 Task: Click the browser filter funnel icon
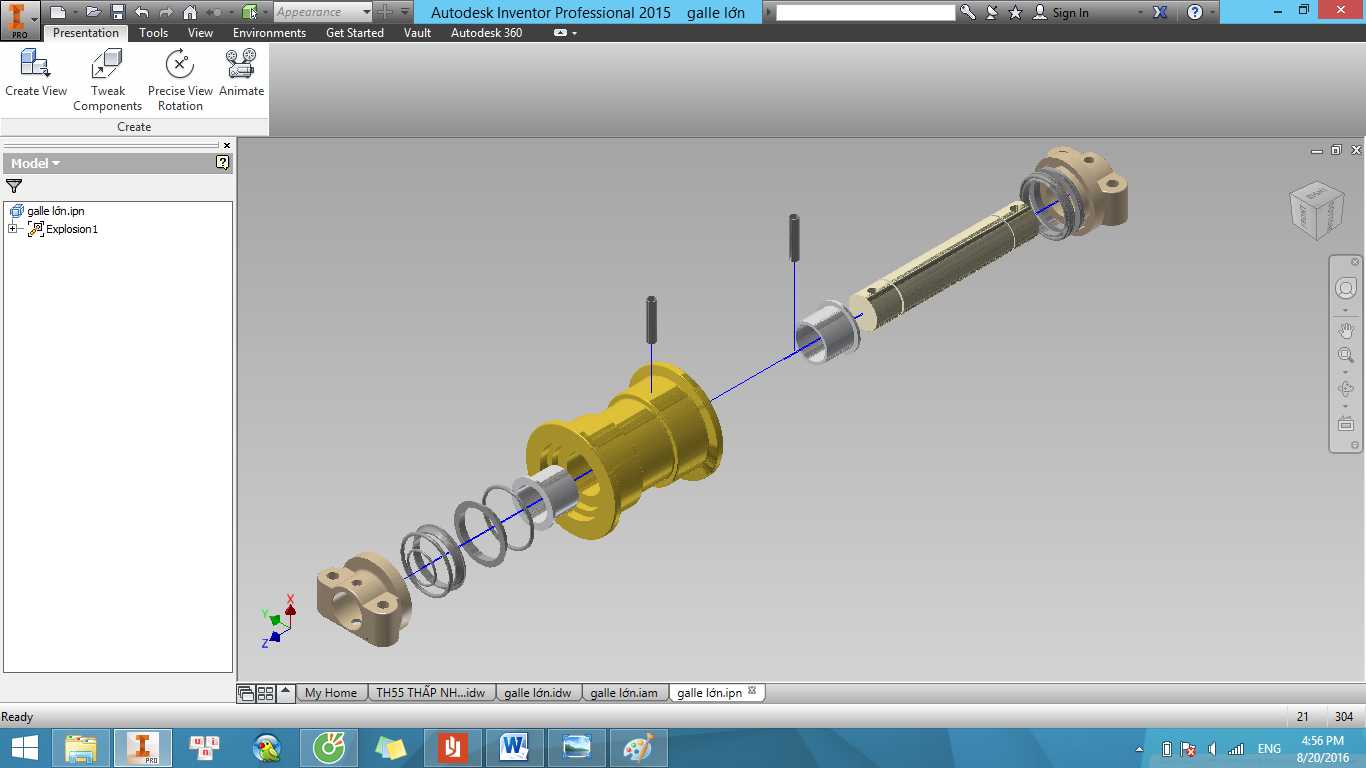[14, 186]
